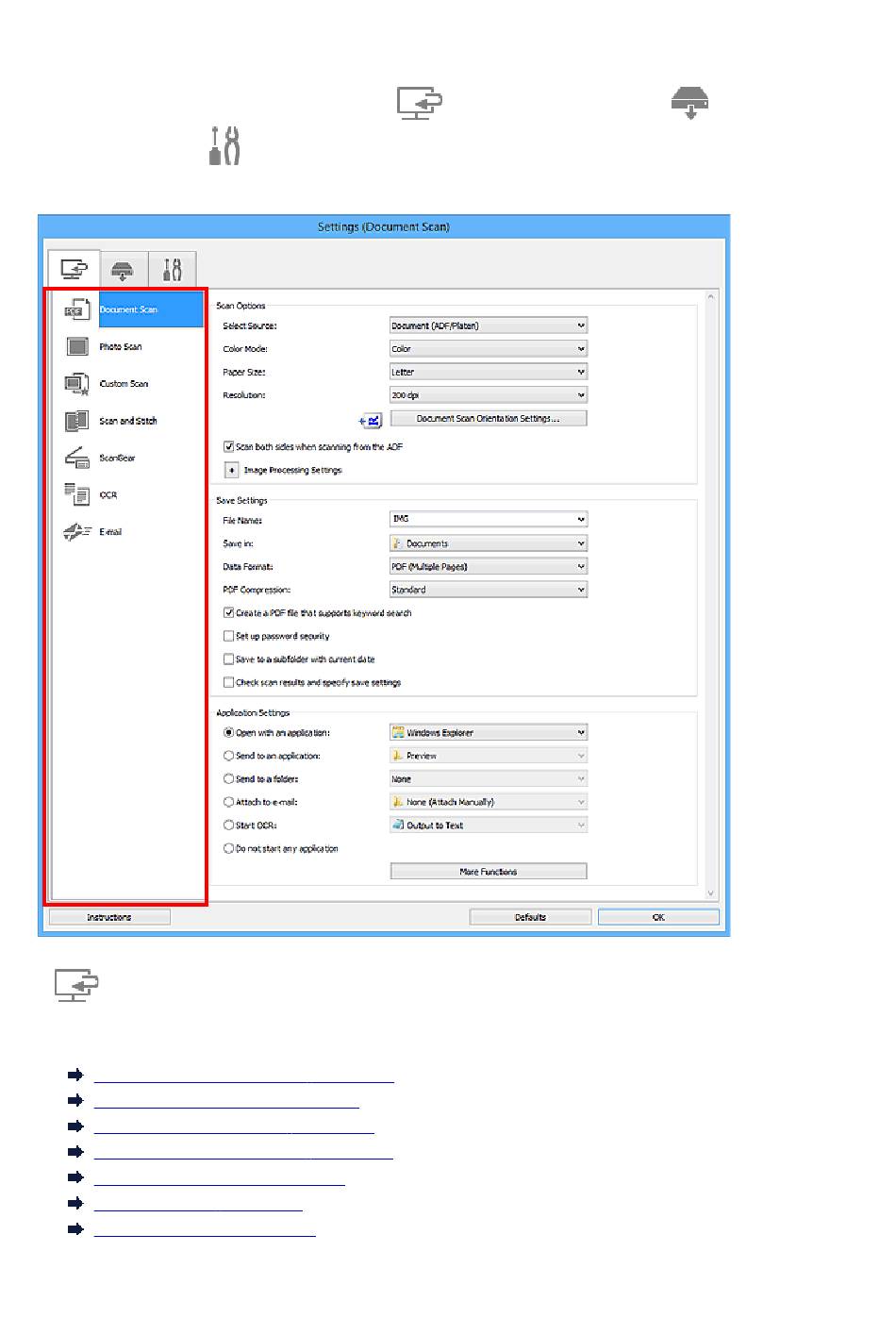The height and width of the screenshot is (1318, 896).
Task: Click the OCR icon in sidebar
Action: (77, 494)
